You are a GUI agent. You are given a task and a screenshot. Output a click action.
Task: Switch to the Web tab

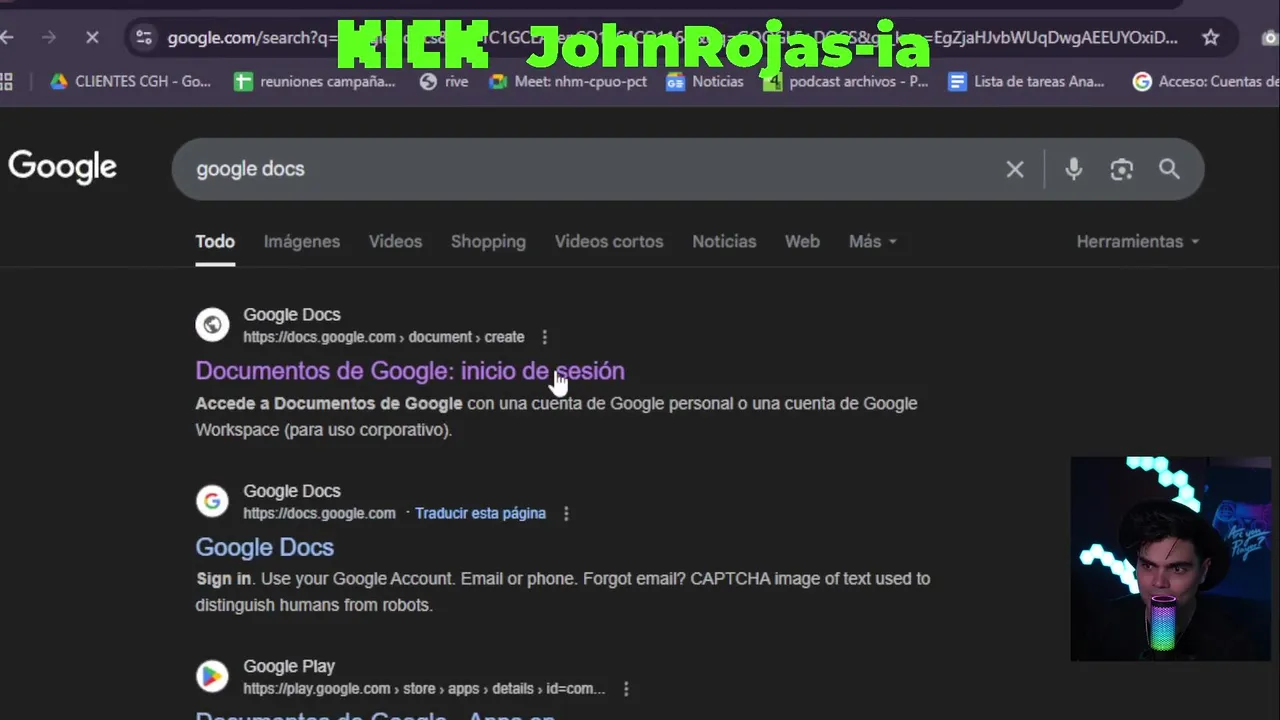coord(802,242)
